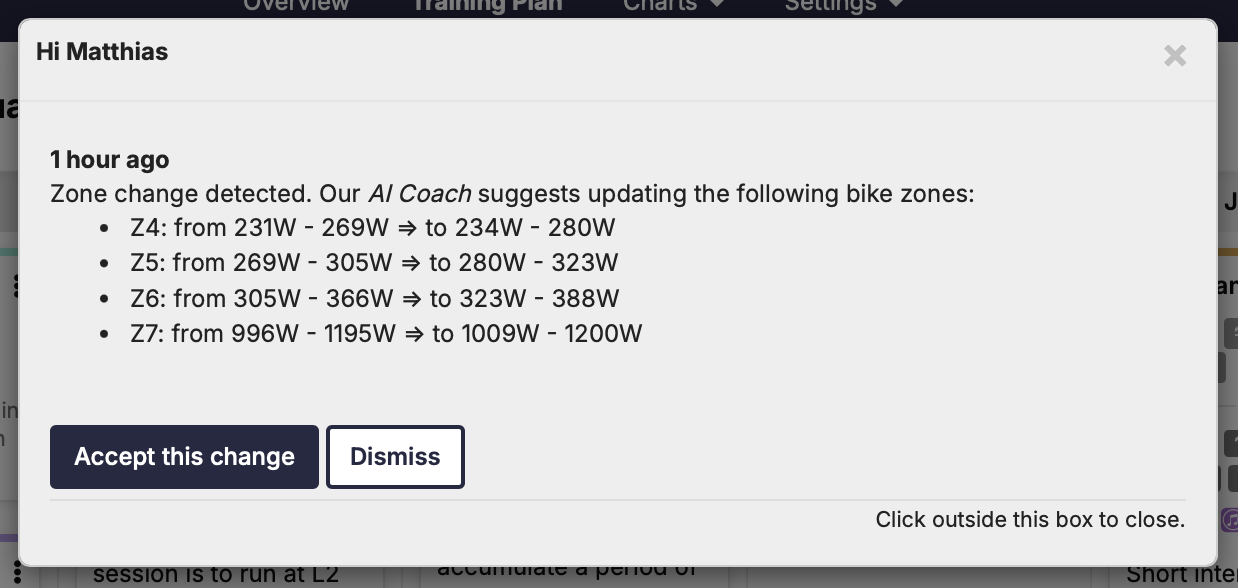Open the Settings dropdown menu
The height and width of the screenshot is (588, 1238).
[x=843, y=5]
